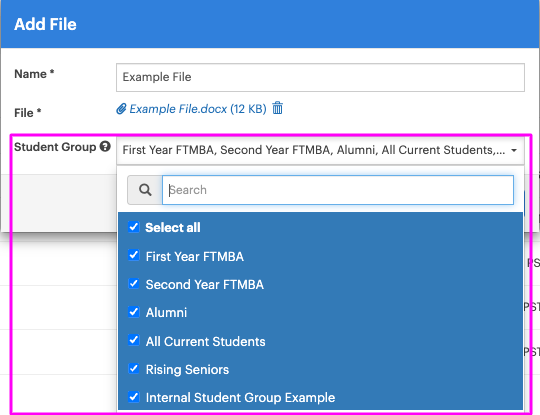
Task: Uncheck First Year FTMBA checkbox
Action: click(x=134, y=256)
